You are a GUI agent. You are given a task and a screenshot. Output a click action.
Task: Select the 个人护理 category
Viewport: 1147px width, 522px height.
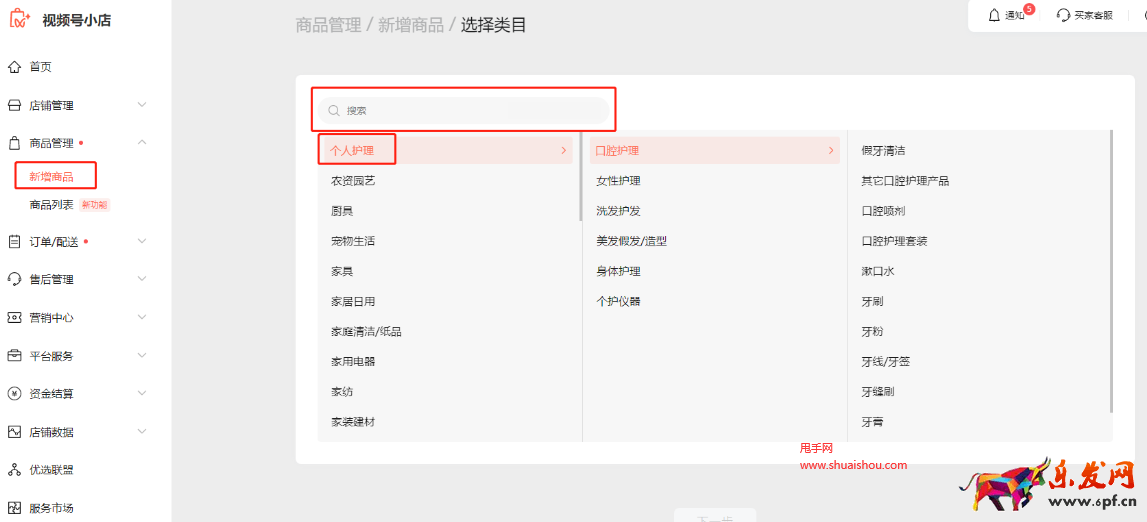353,150
